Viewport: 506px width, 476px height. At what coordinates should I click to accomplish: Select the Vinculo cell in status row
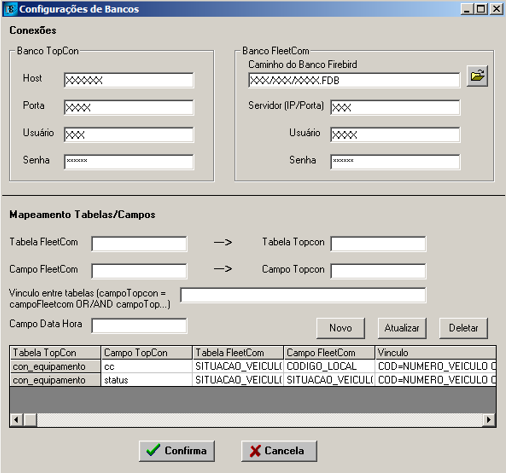point(435,380)
